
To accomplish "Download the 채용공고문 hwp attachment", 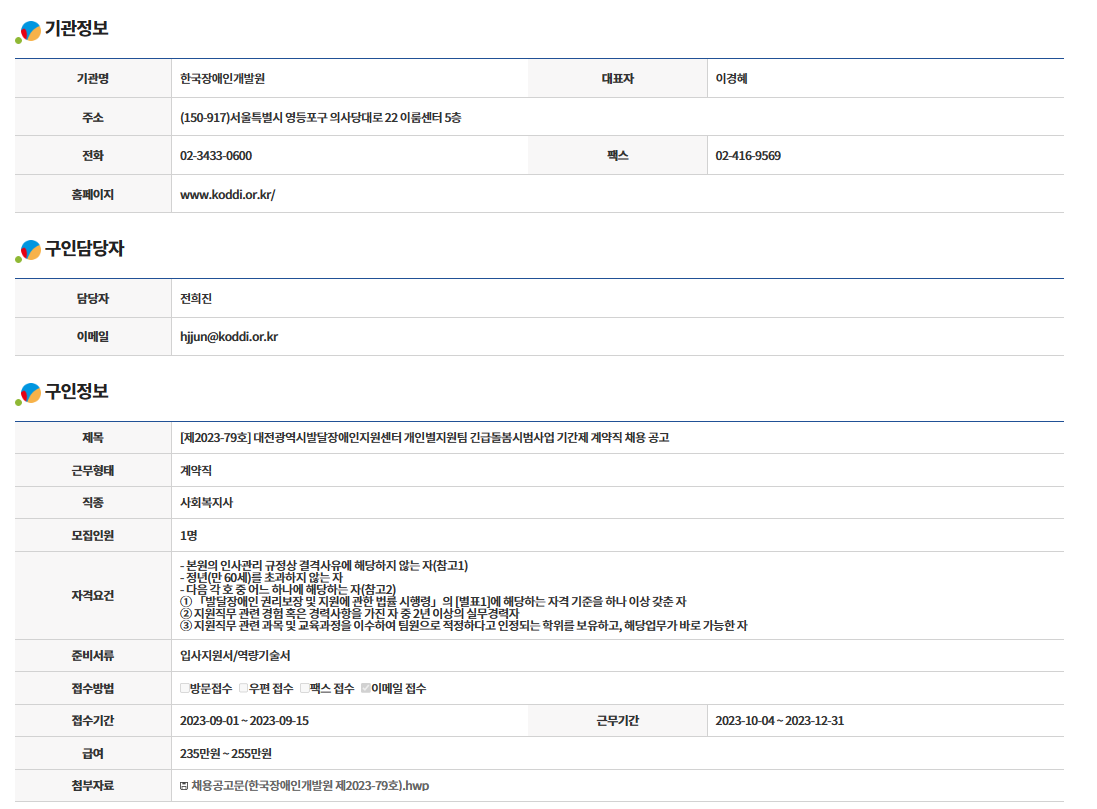I will 309,786.
